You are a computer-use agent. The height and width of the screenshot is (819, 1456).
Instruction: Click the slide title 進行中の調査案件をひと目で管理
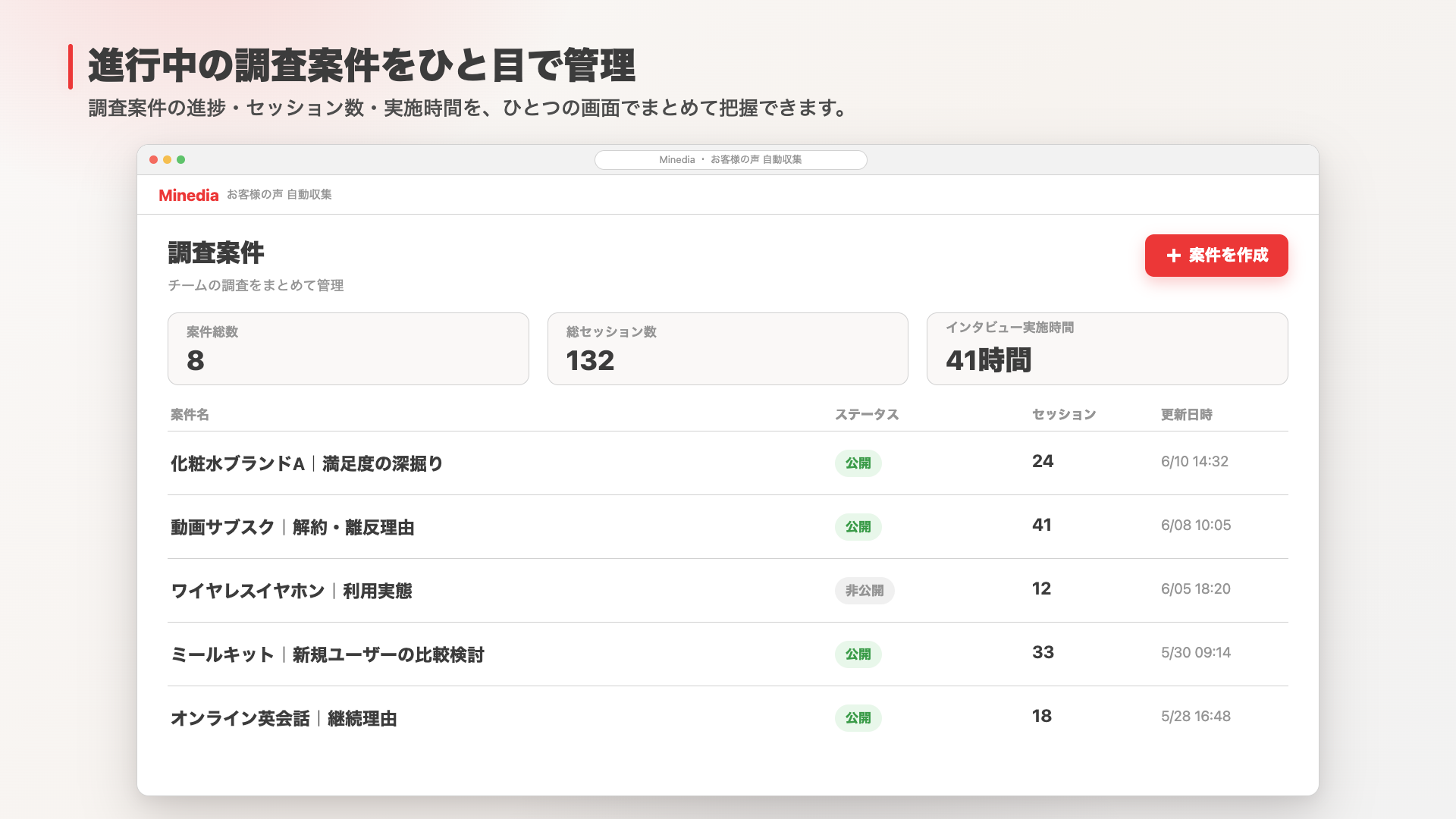coord(362,65)
